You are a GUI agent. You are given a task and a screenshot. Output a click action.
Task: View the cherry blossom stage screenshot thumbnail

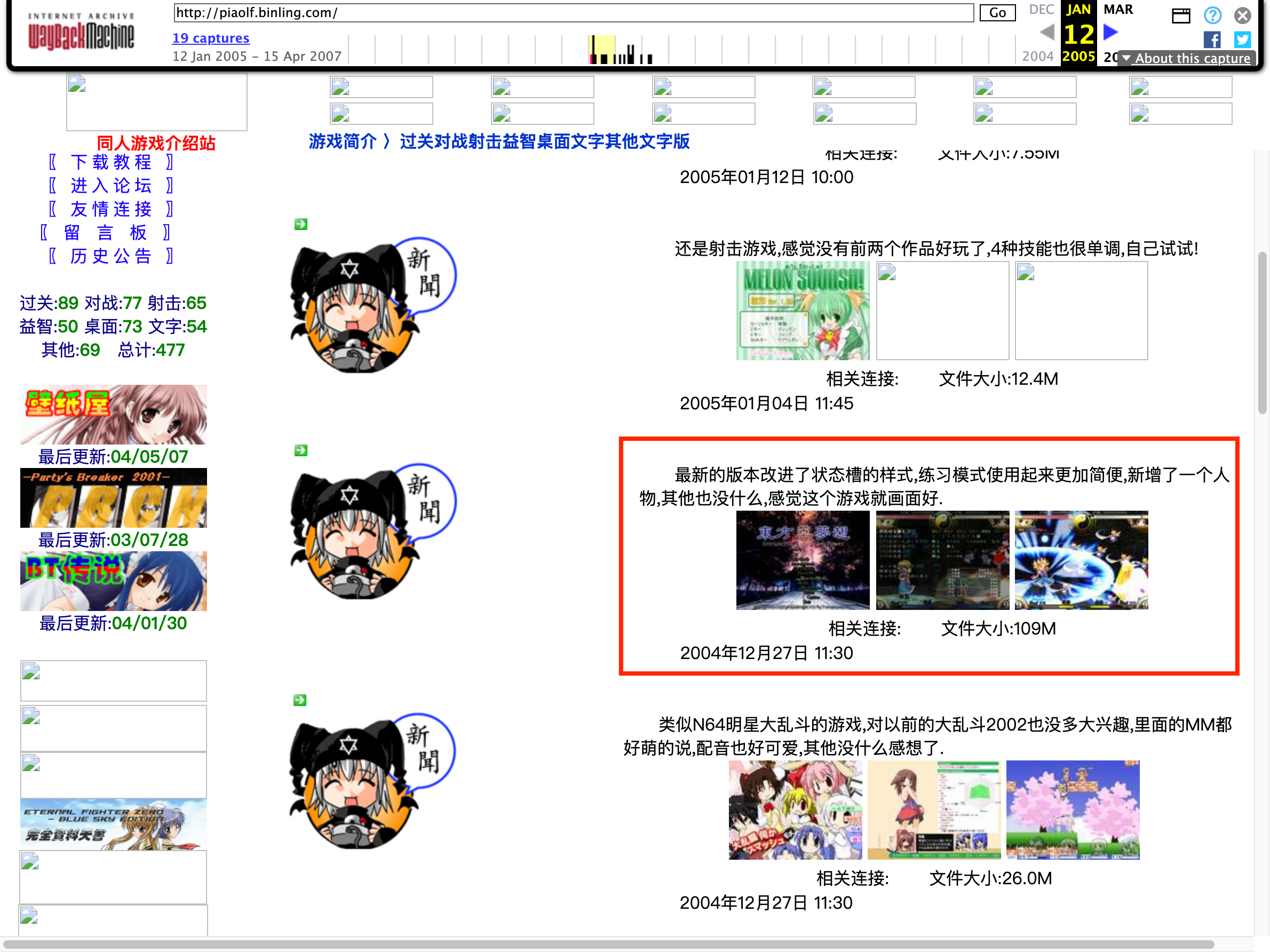pos(1073,810)
